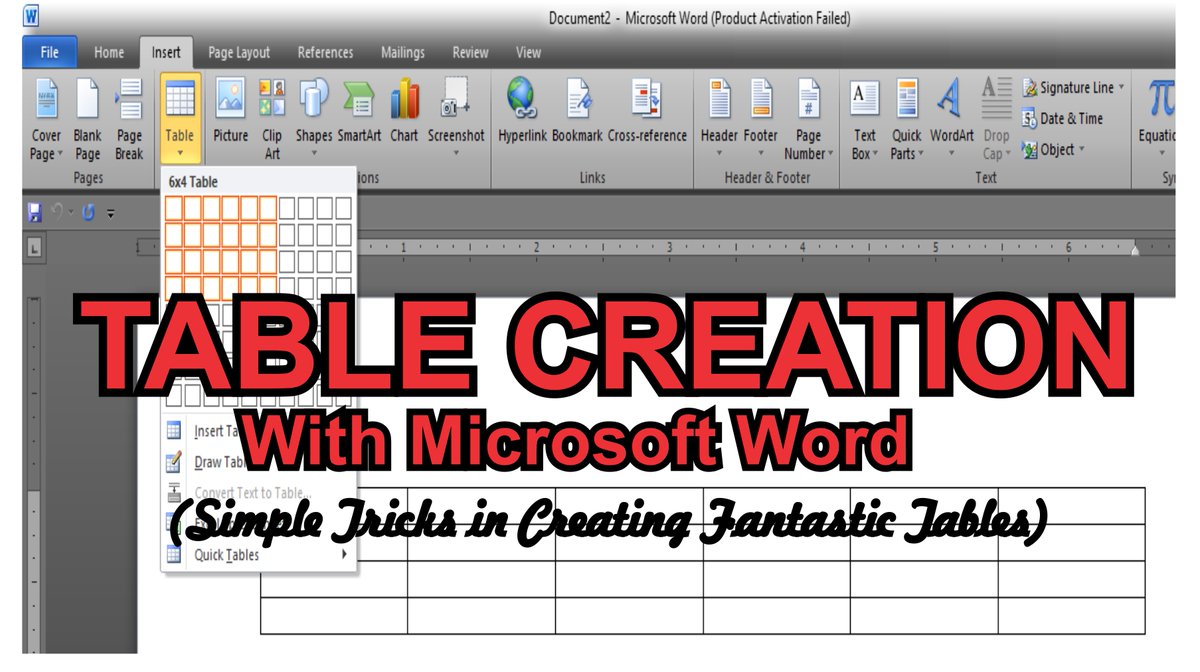The height and width of the screenshot is (672, 1200).
Task: Insert Date & Time
Action: pos(1063,119)
